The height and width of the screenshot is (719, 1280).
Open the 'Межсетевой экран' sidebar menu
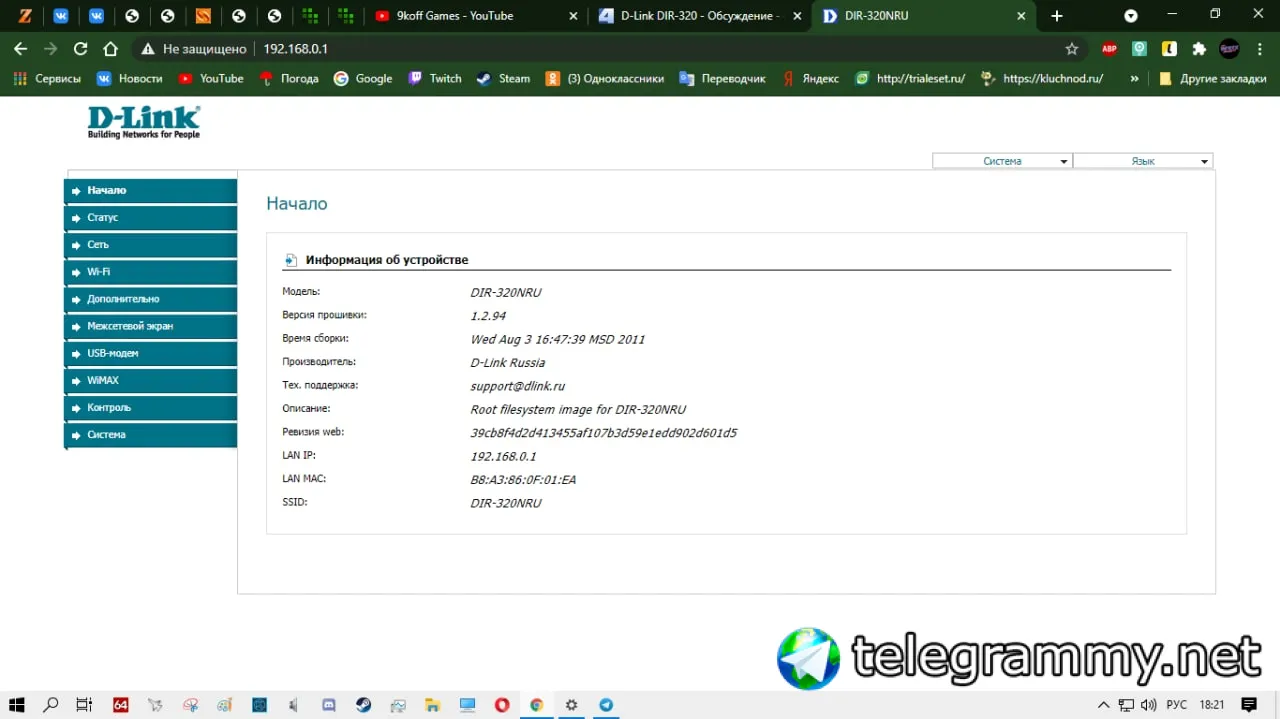click(151, 326)
